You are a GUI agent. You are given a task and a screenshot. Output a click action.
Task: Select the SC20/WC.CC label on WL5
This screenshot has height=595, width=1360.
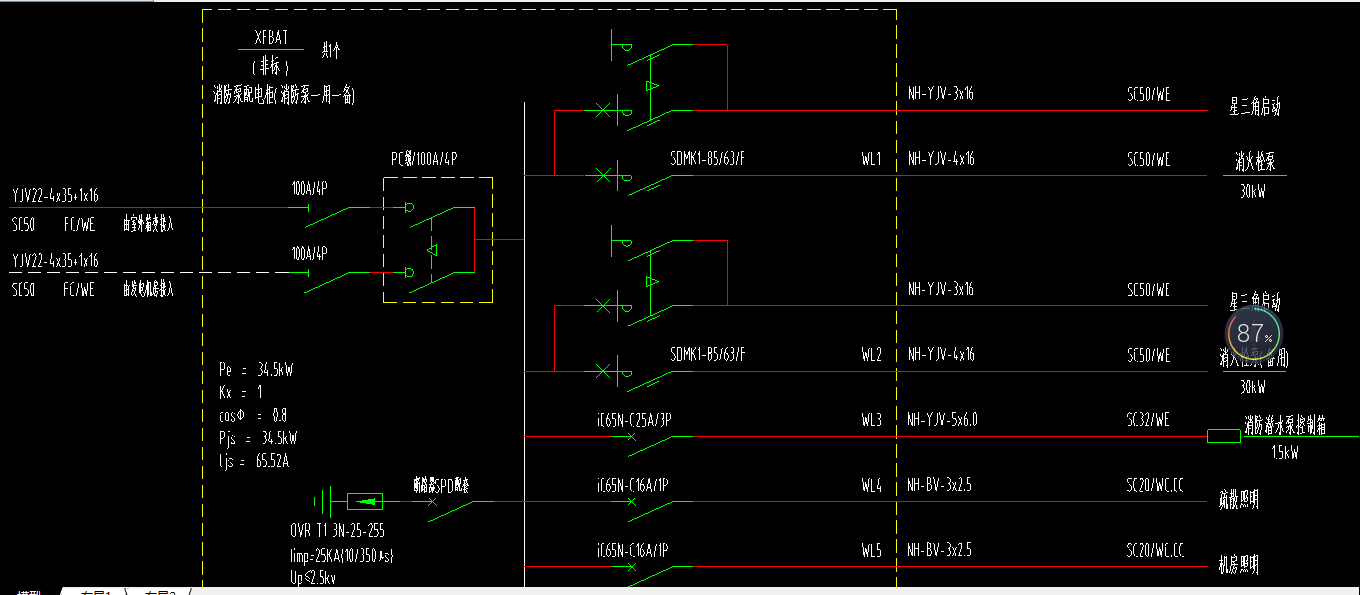(x=1156, y=550)
